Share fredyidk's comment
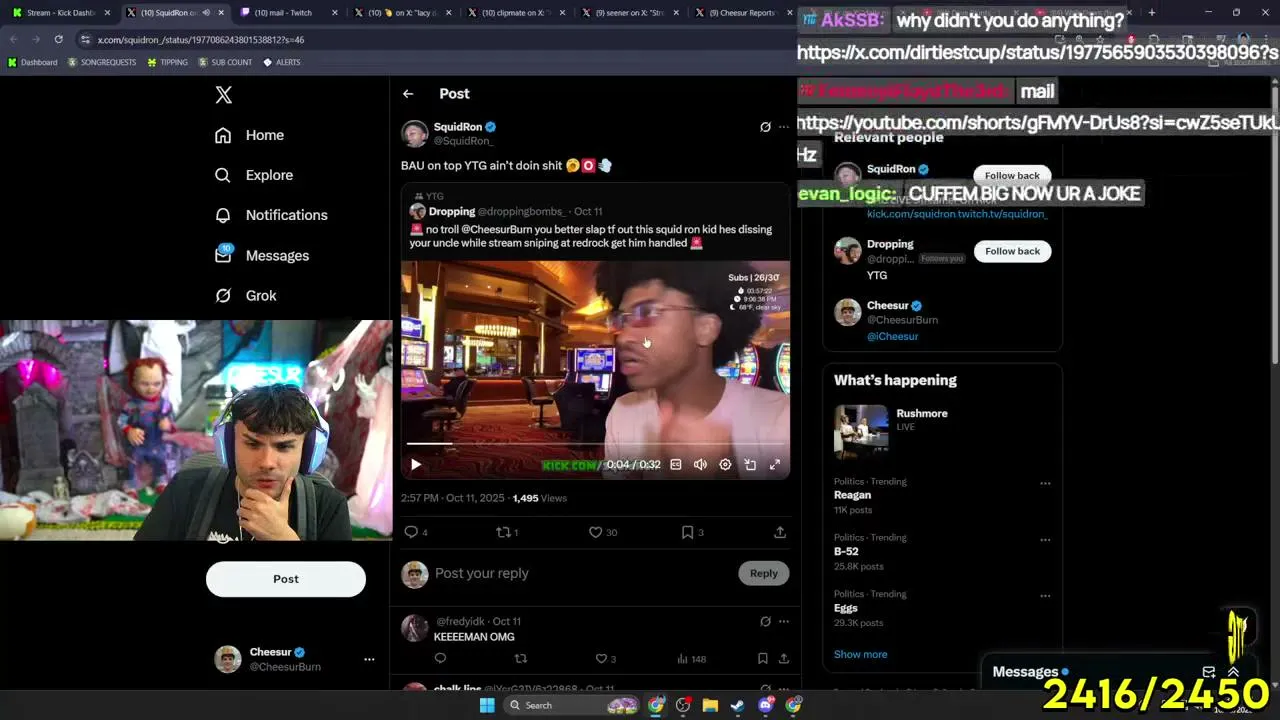 pyautogui.click(x=784, y=658)
